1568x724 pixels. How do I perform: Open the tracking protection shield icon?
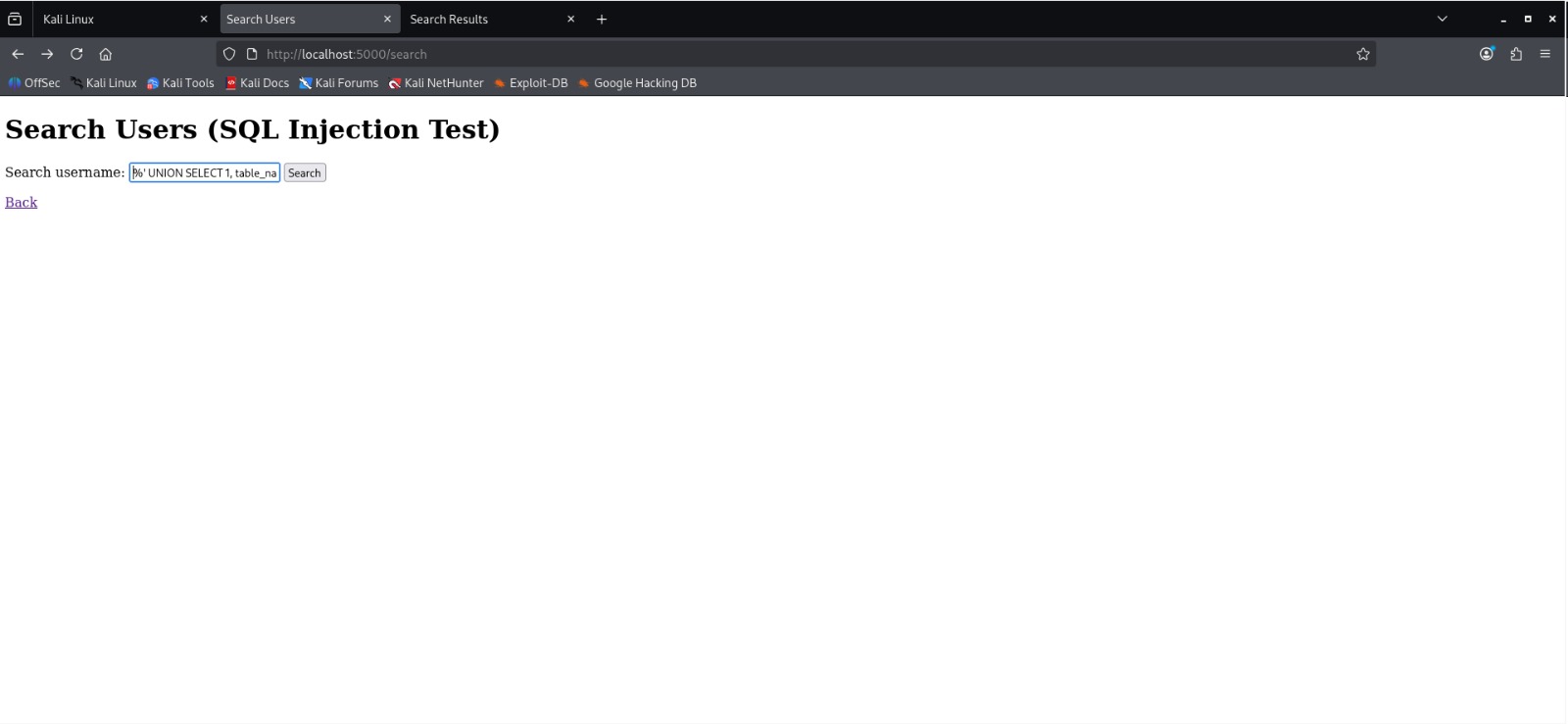point(229,54)
